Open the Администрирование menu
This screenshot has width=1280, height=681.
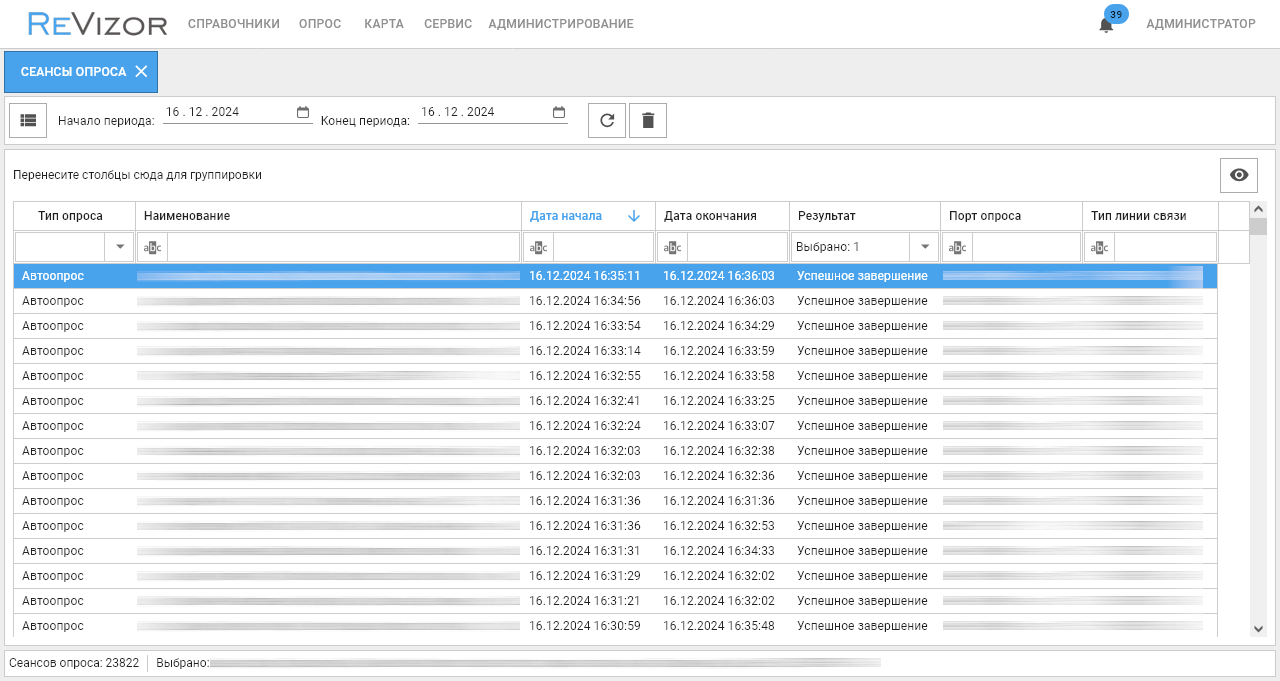(x=561, y=24)
